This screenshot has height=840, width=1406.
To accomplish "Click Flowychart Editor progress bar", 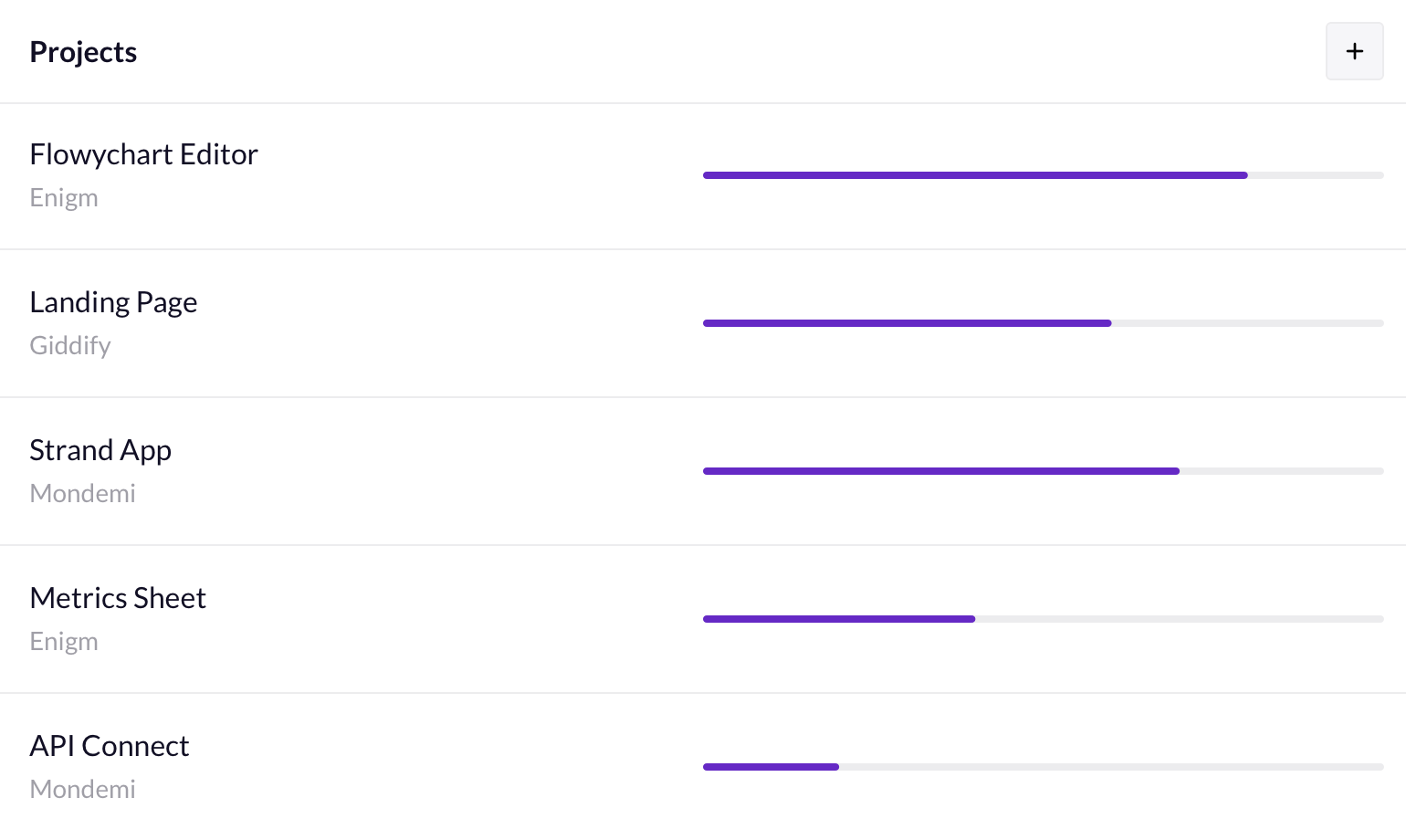I will pos(1043,175).
